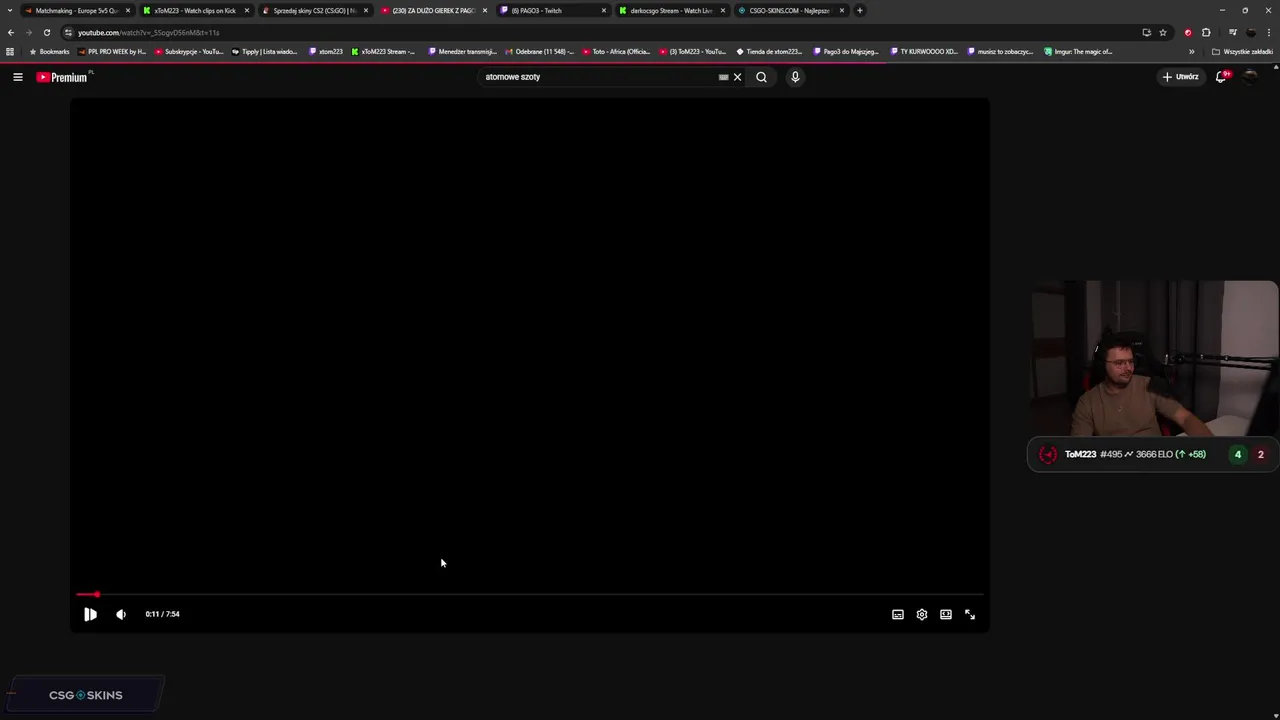Switch to theater mode view
The width and height of the screenshot is (1280, 720).
(946, 614)
